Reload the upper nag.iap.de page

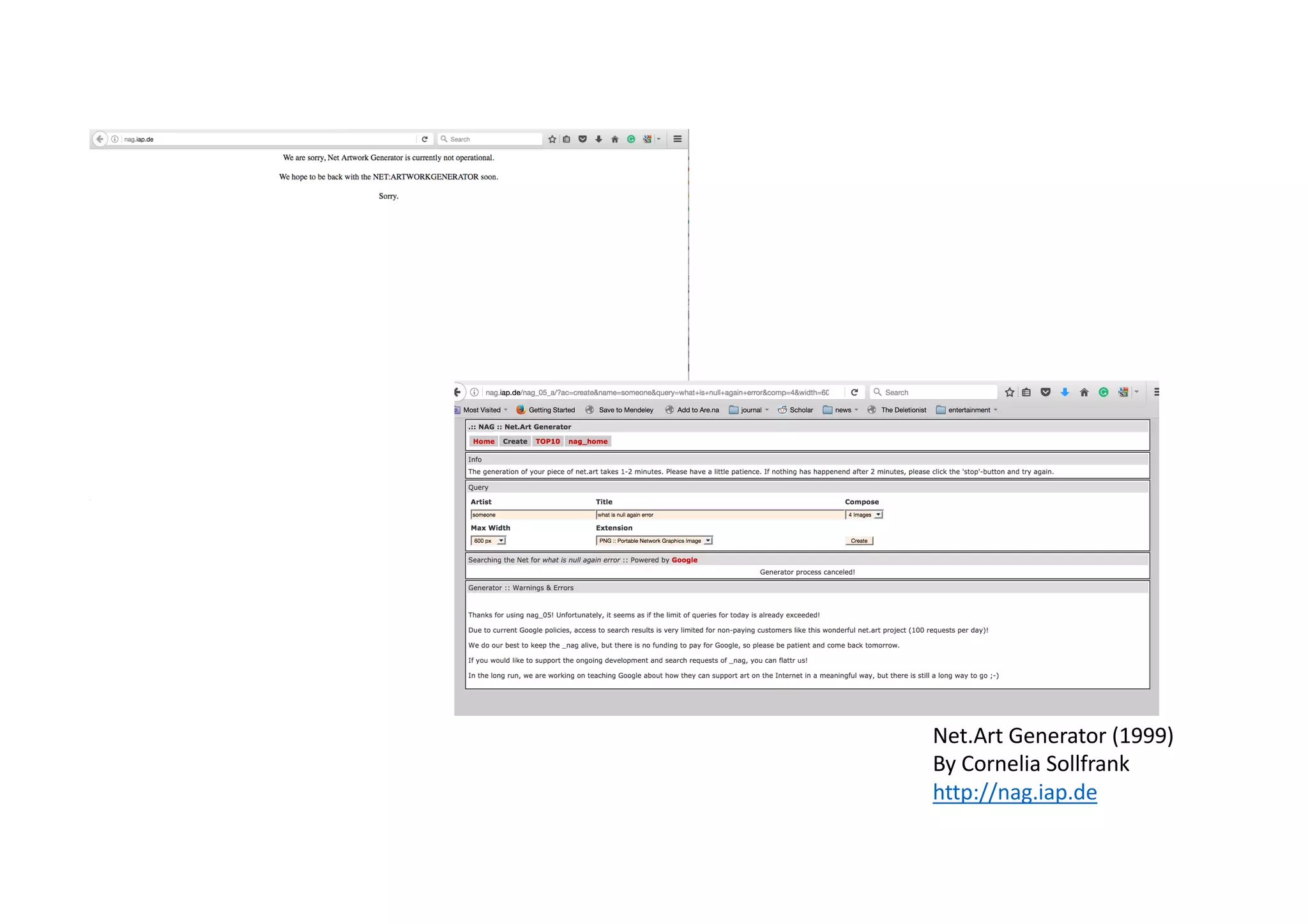[x=425, y=139]
